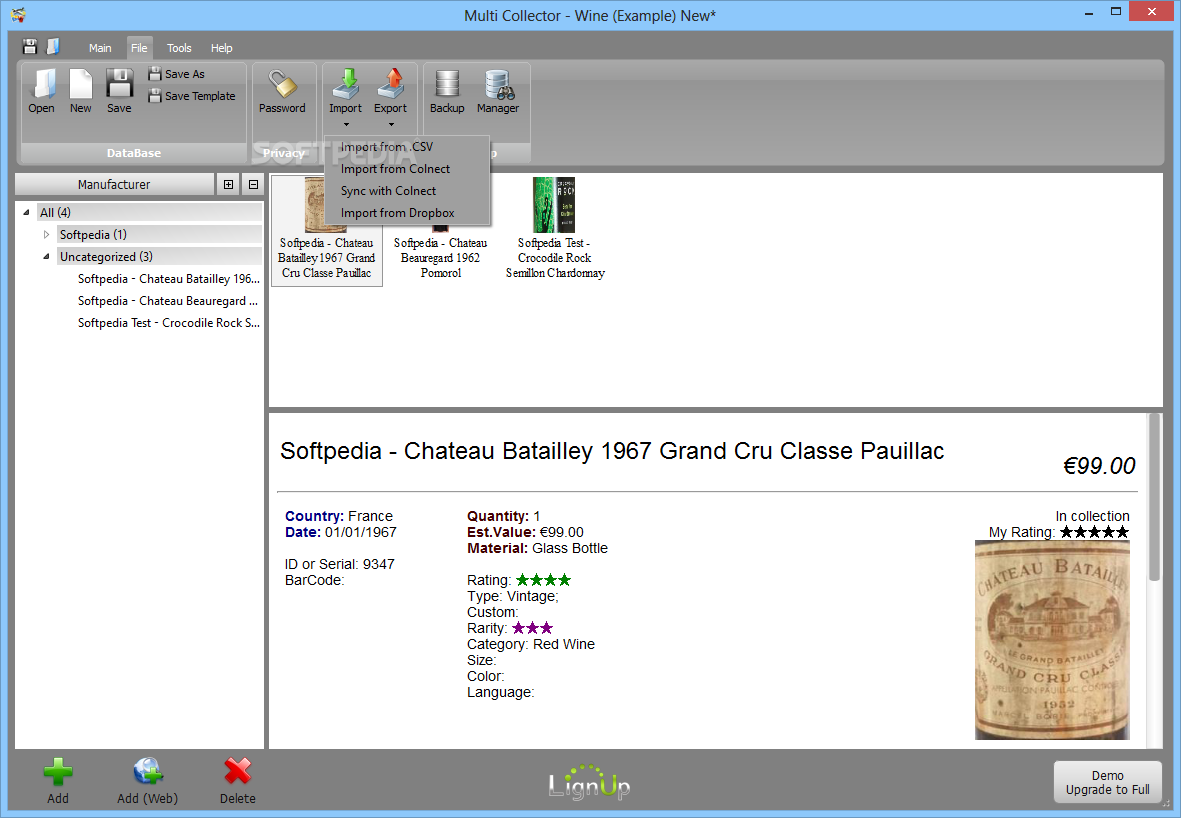Click ID or Serial: 9347 text
1181x818 pixels.
pyautogui.click(x=340, y=564)
